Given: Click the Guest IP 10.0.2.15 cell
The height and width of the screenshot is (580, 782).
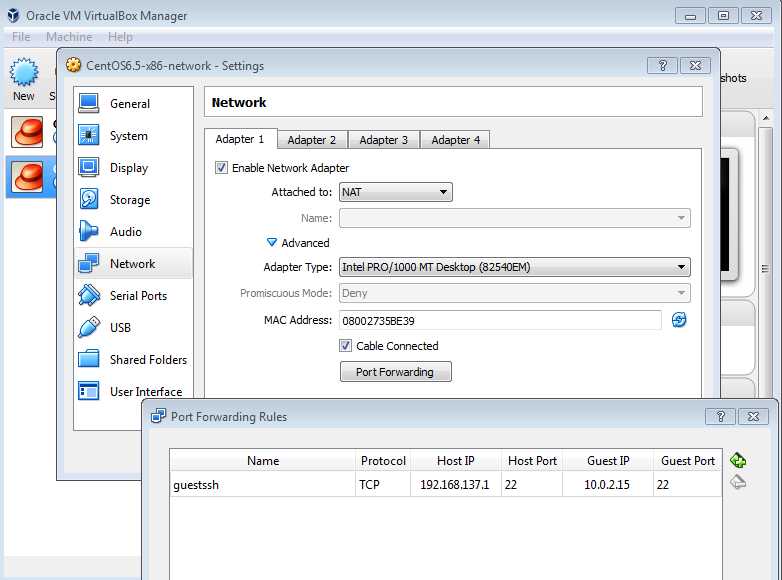Looking at the screenshot, I should (607, 484).
